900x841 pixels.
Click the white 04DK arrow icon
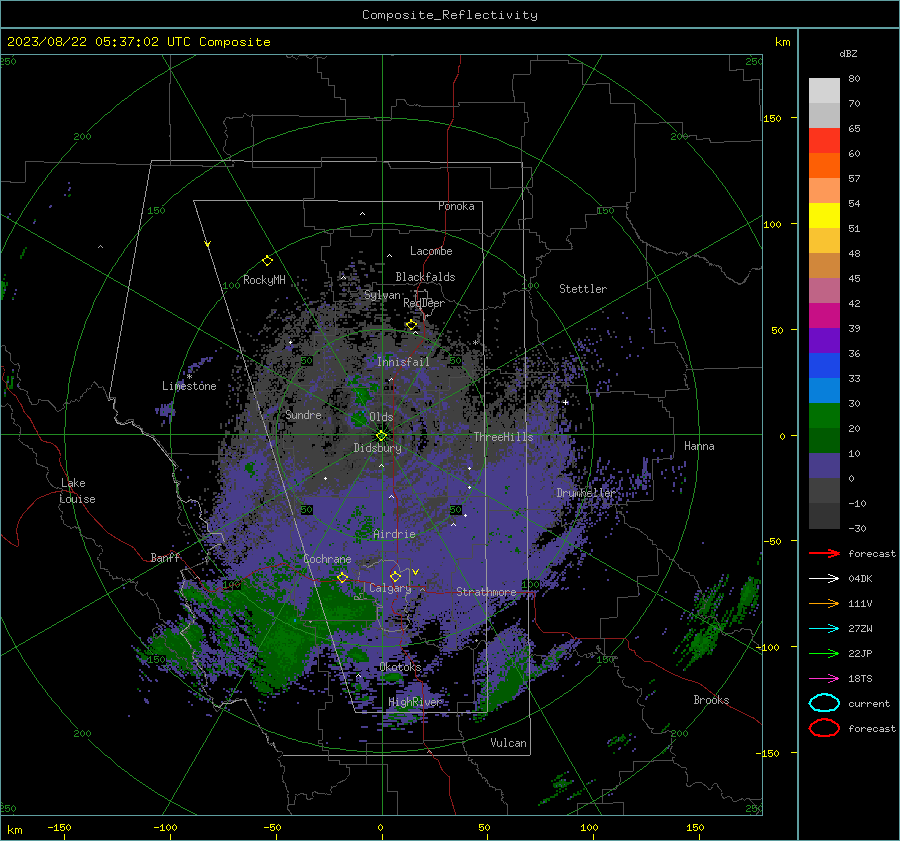click(x=824, y=578)
